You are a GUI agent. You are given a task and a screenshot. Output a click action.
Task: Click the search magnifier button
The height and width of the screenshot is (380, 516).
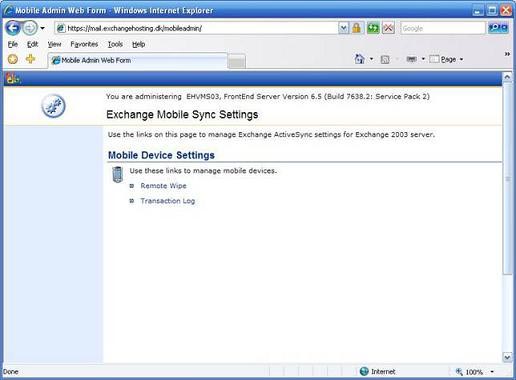coord(498,28)
